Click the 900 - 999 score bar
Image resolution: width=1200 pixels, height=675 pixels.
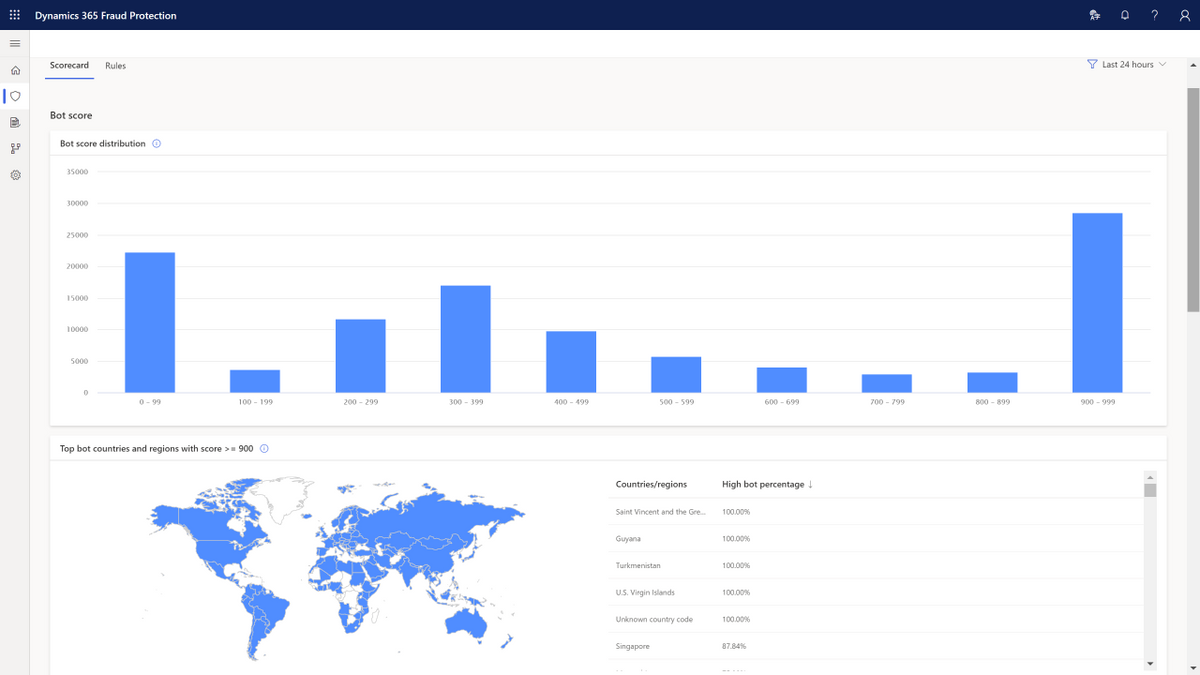(1097, 303)
